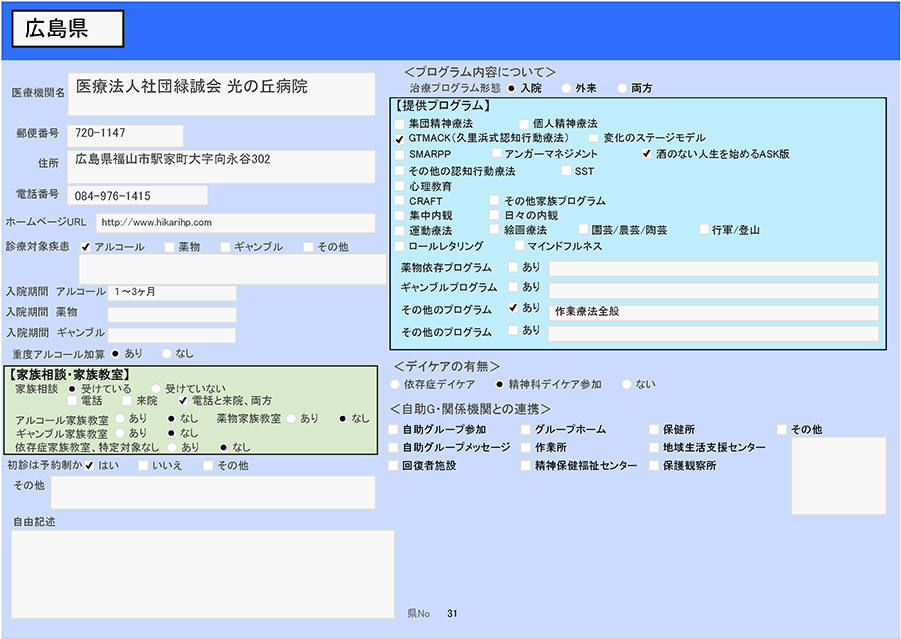This screenshot has width=901, height=639.
Task: Select なし for 重度アルコール加算
Action: point(166,353)
